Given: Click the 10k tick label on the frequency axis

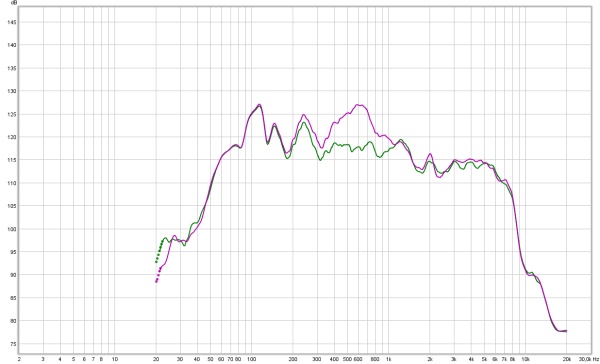Looking at the screenshot, I should tap(525, 359).
